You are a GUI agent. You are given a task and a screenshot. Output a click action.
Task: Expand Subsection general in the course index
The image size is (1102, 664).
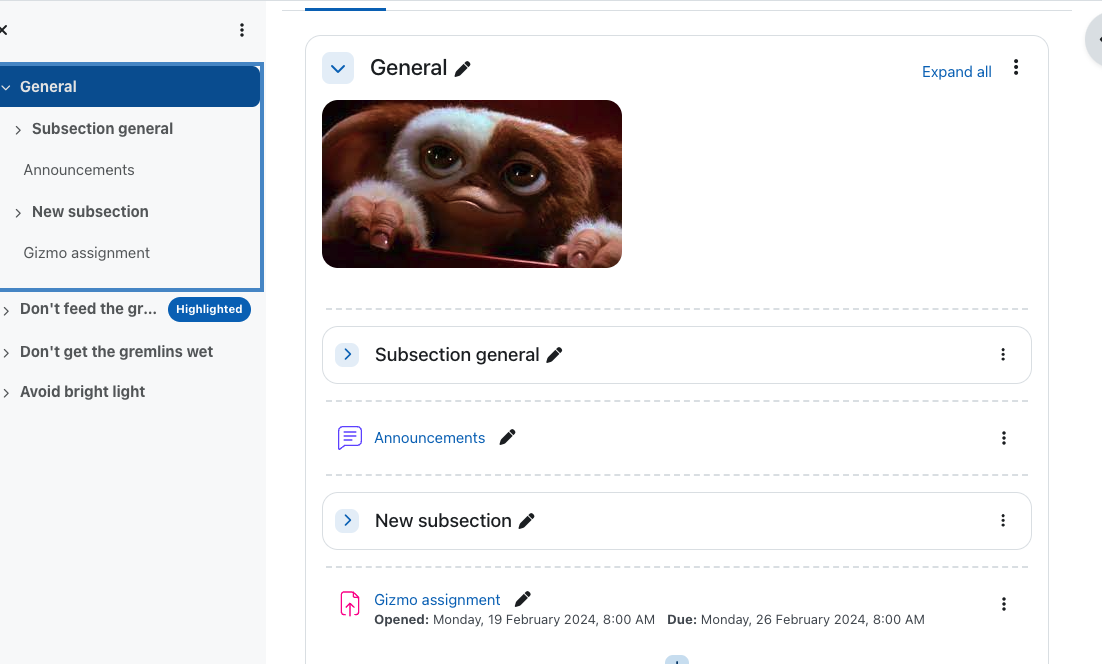18,130
